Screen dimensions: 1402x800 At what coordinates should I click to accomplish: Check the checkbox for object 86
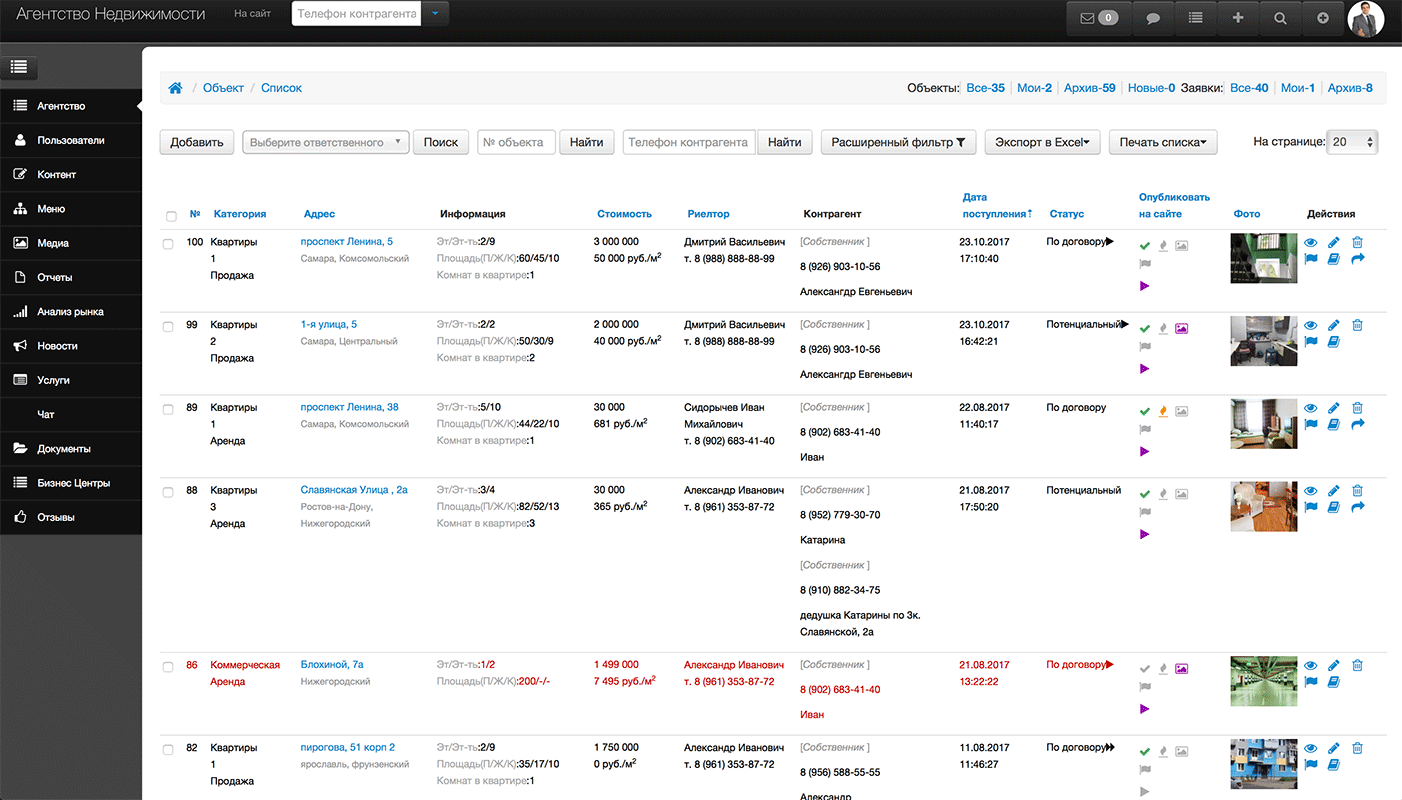tap(168, 667)
